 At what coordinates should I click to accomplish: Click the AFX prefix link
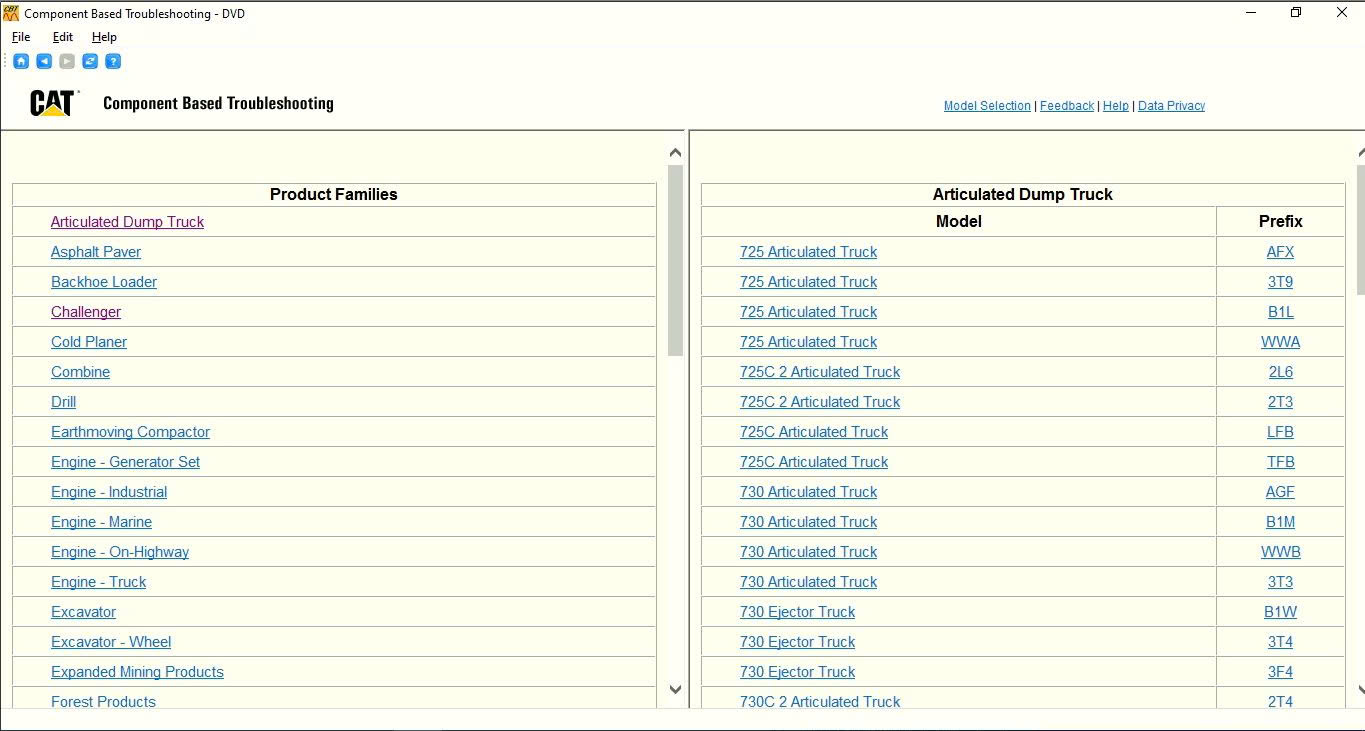[1280, 252]
